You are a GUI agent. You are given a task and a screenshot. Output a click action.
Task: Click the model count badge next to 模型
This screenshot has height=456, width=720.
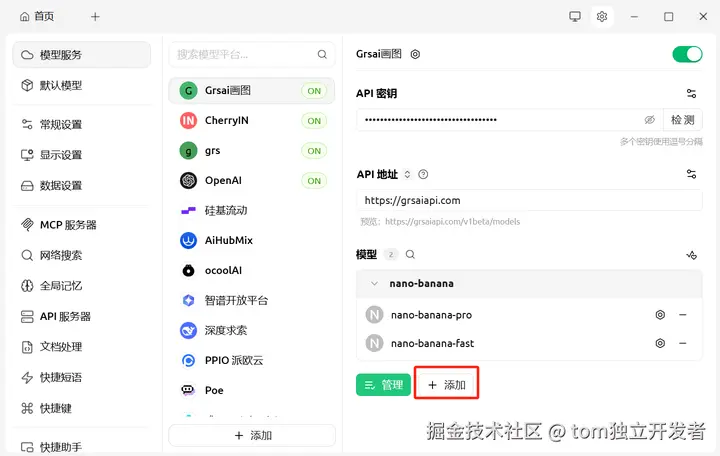click(x=391, y=255)
